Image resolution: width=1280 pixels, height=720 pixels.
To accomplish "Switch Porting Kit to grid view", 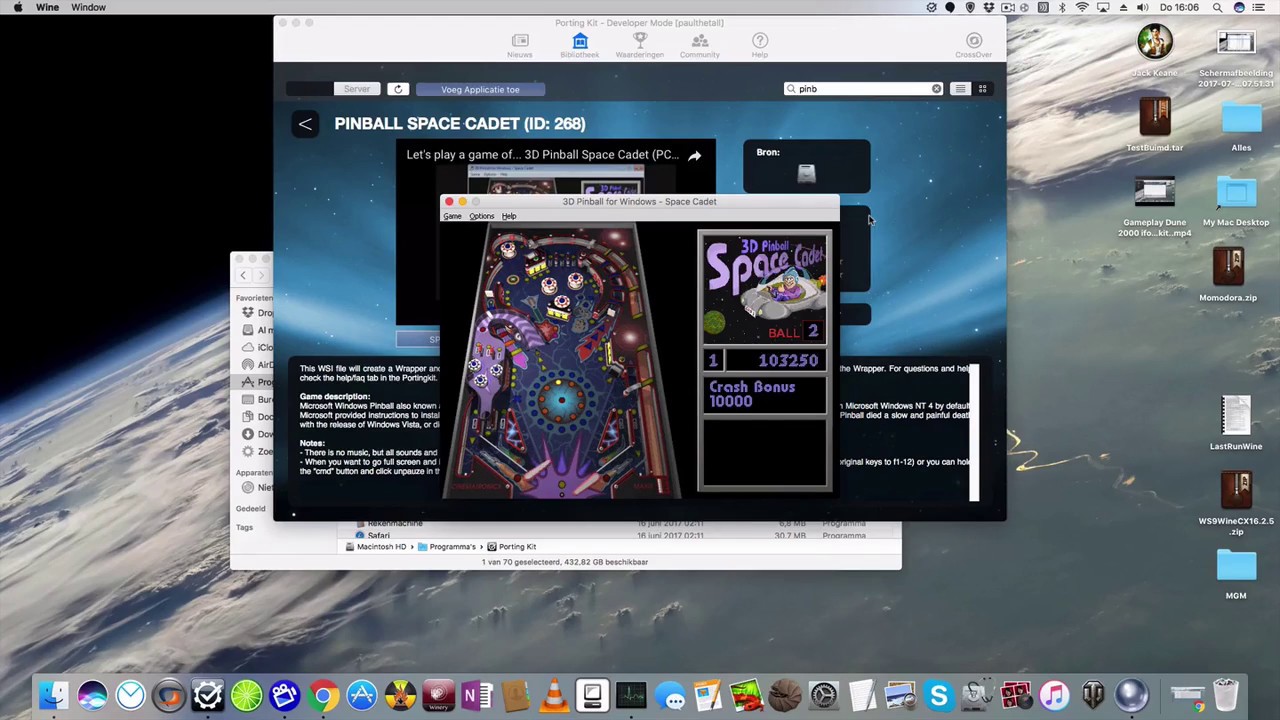I will point(982,89).
